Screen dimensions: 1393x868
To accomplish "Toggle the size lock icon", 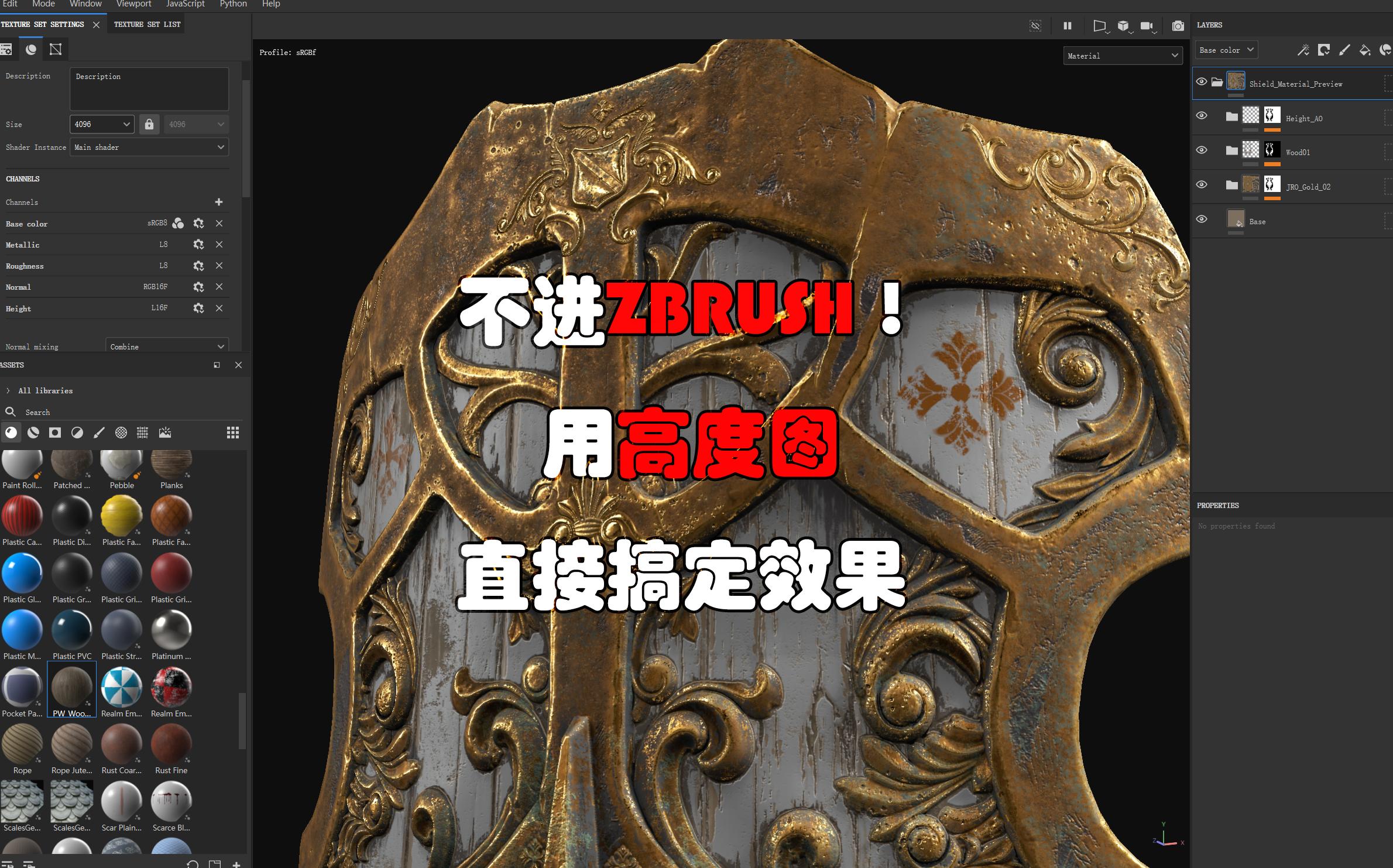I will (149, 124).
